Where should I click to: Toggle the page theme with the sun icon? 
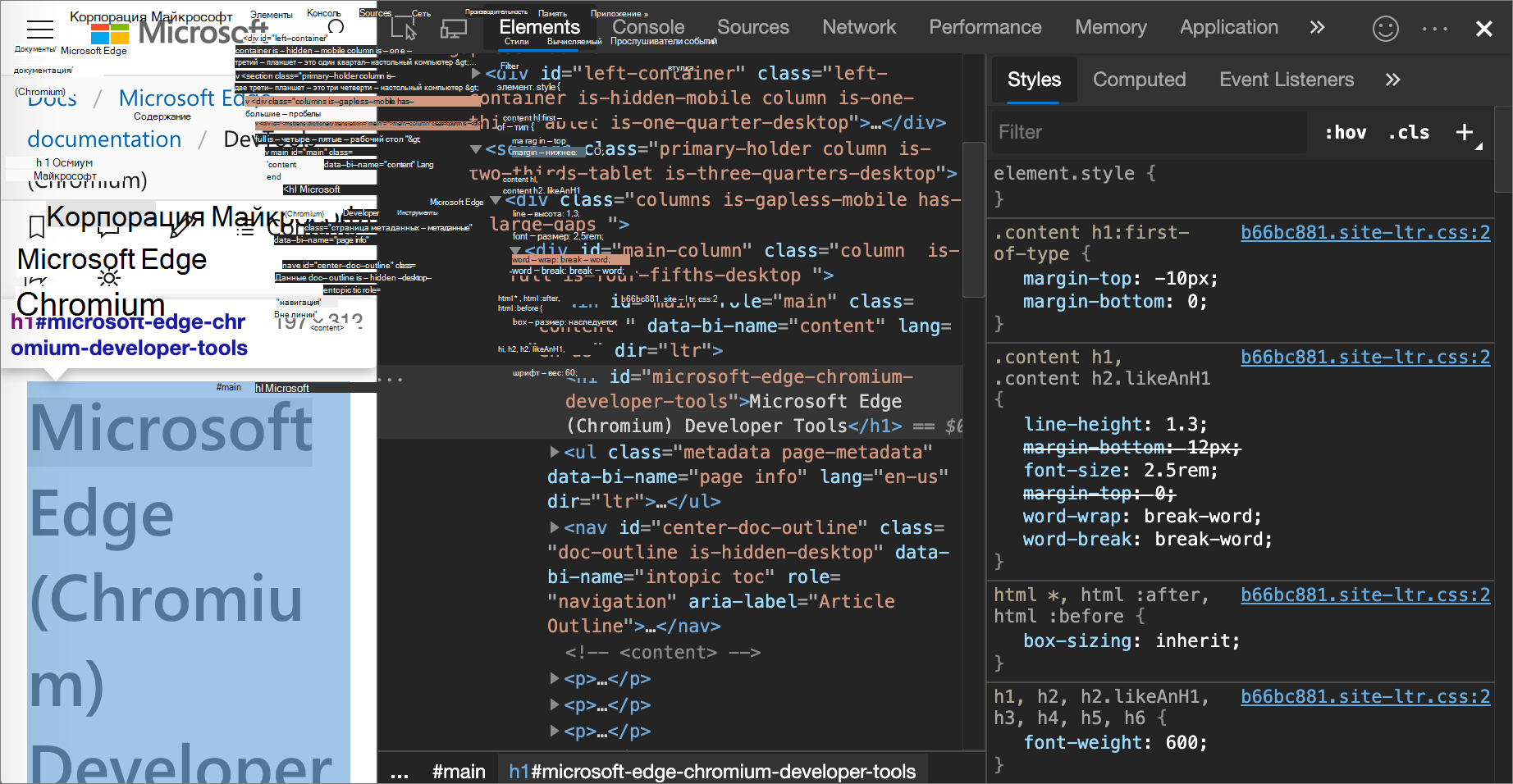tap(109, 279)
